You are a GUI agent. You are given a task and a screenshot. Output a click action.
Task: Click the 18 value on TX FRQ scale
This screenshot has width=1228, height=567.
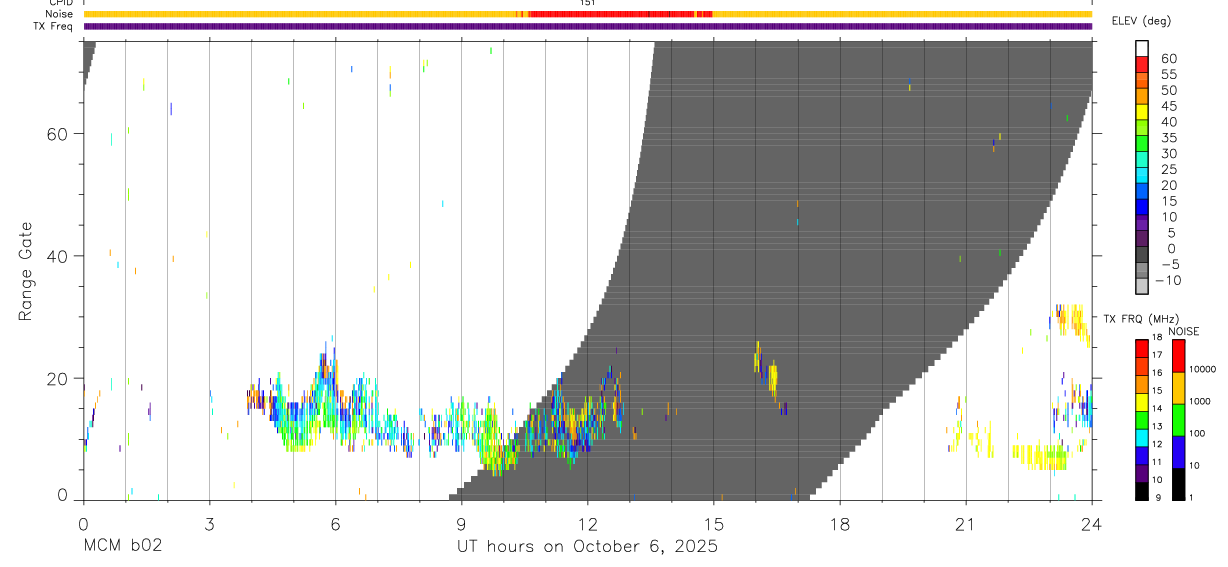(x=1156, y=337)
